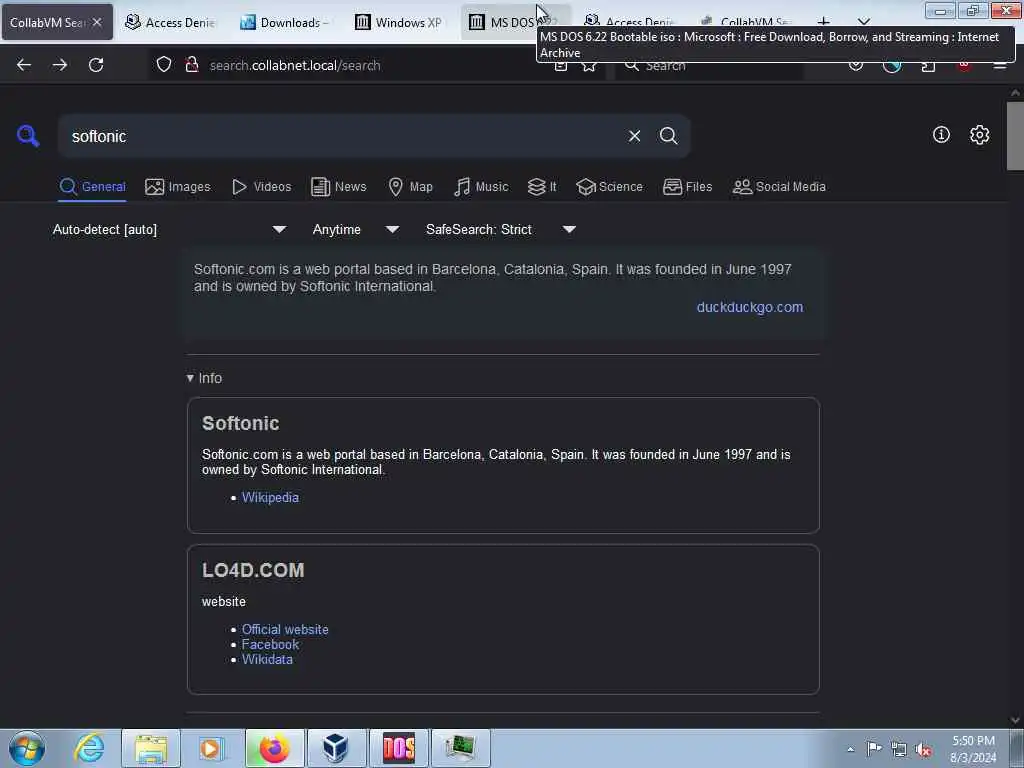Click the Softonic info card heading

[240, 423]
